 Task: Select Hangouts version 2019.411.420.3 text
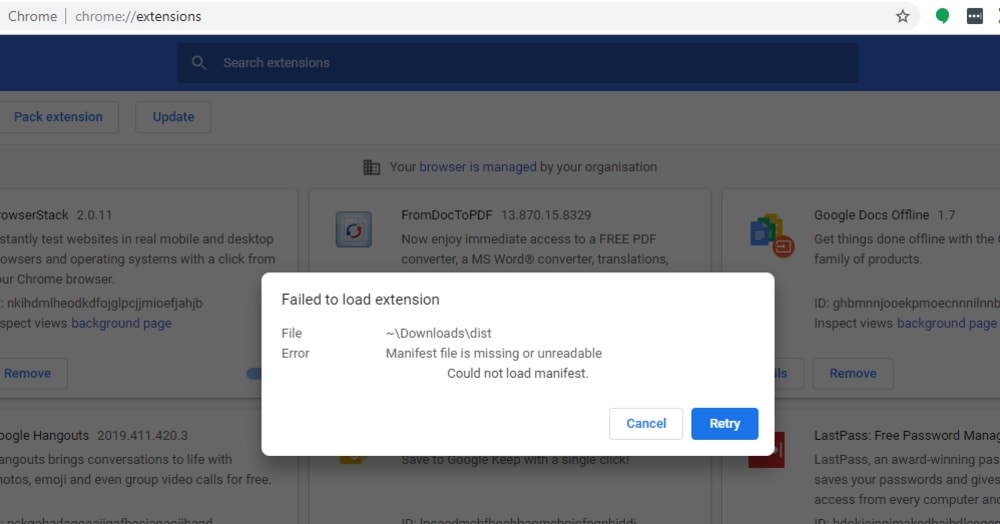[142, 435]
